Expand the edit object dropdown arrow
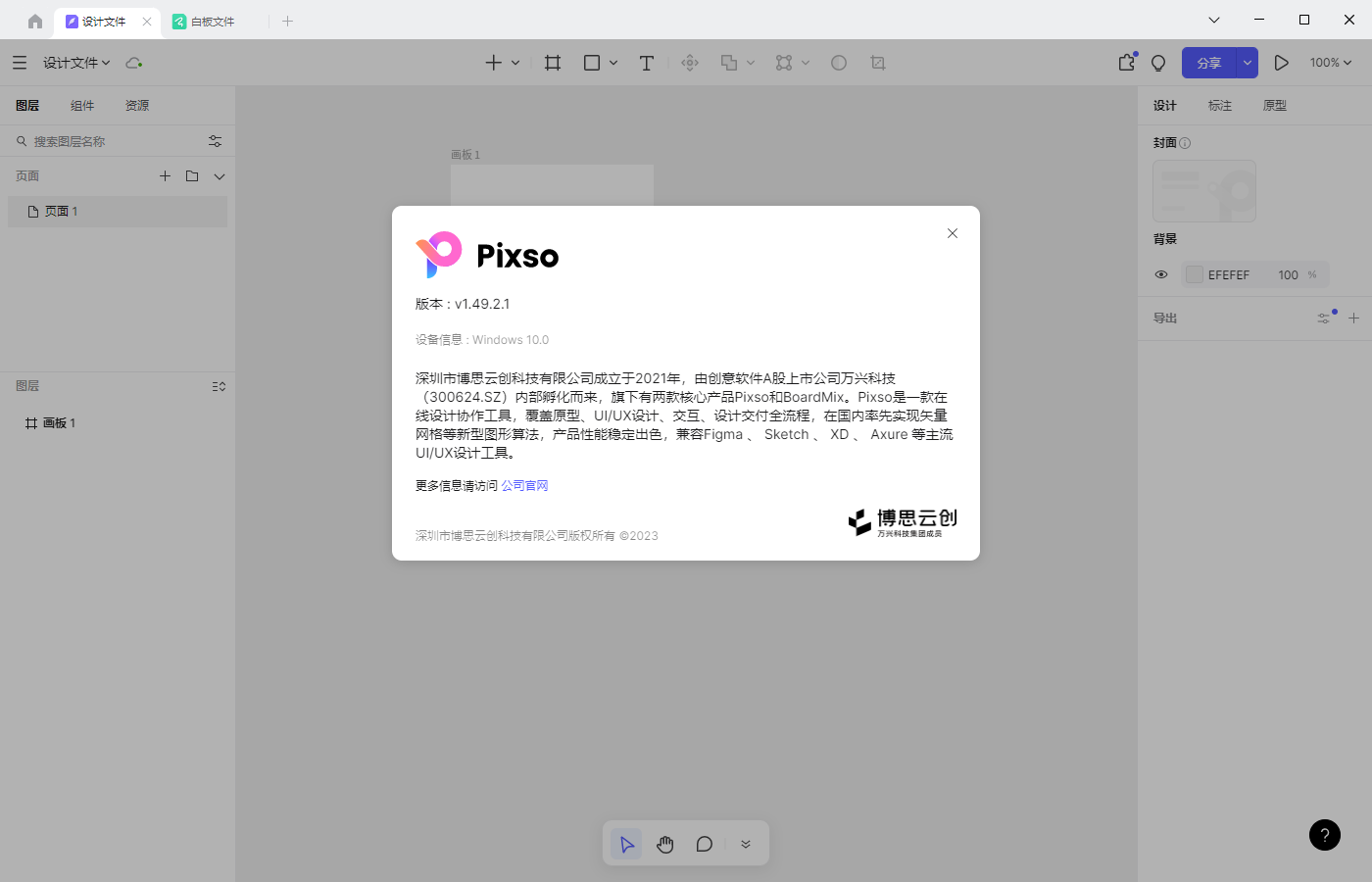Viewport: 1372px width, 882px height. [806, 63]
